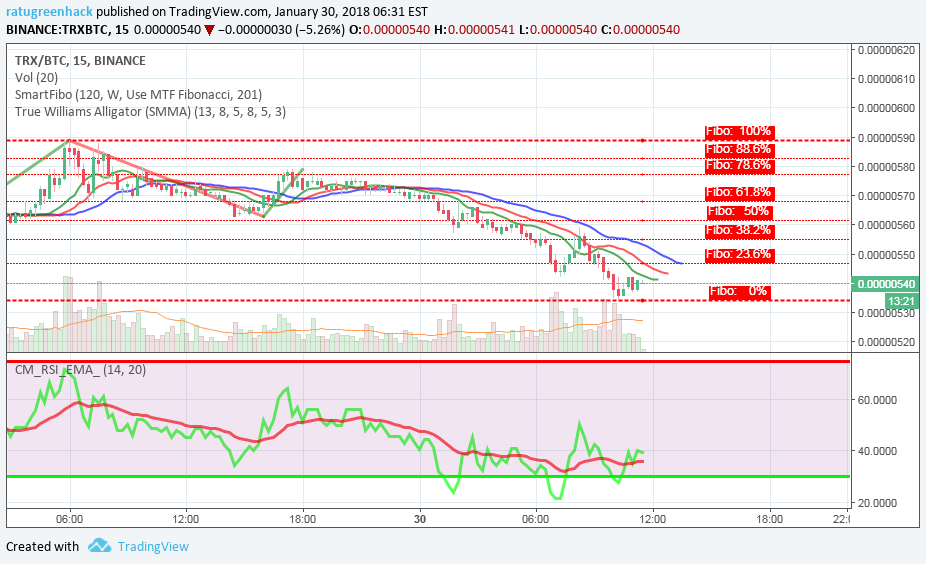Click the Fibo: 61.8% level label
The height and width of the screenshot is (564, 926).
pyautogui.click(x=739, y=193)
